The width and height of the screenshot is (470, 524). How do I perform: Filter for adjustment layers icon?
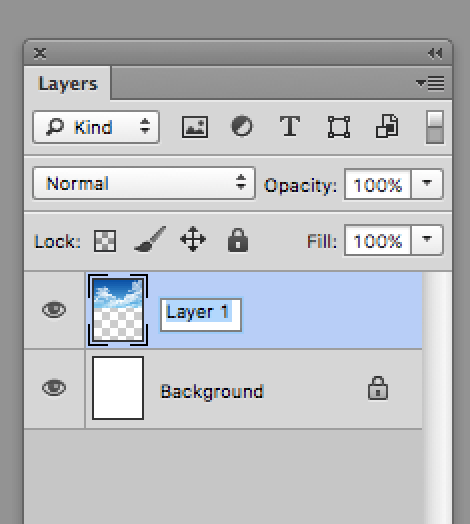point(242,126)
